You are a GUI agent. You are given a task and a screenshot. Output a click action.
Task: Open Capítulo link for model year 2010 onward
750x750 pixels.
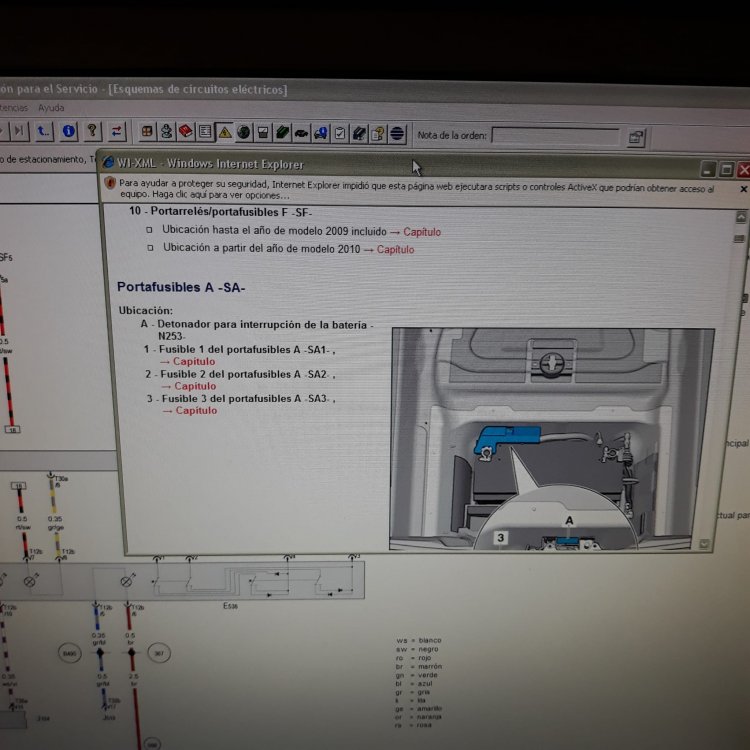[x=396, y=250]
